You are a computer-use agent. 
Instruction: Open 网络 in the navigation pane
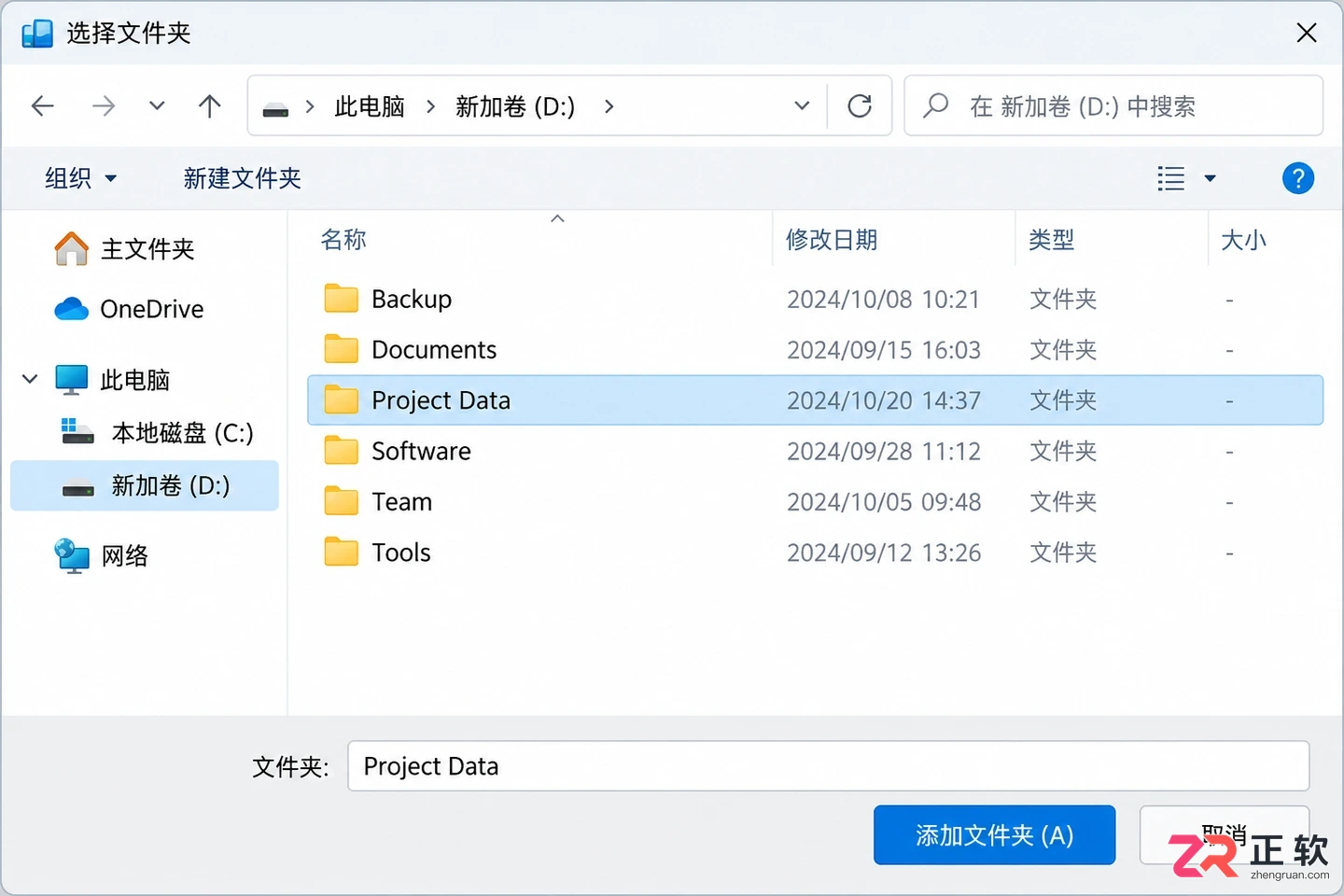pos(102,556)
